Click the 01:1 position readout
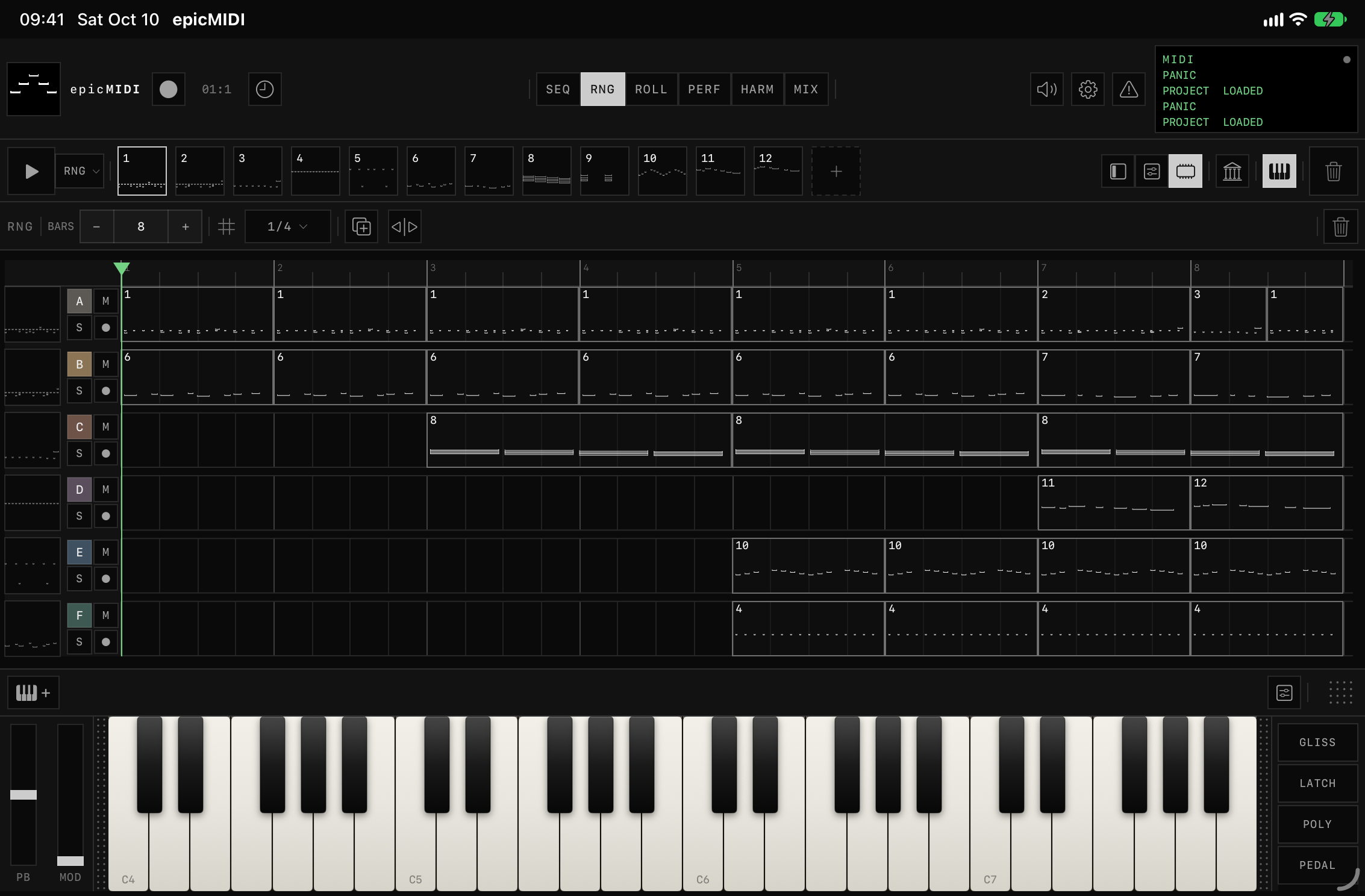Viewport: 1365px width, 896px height. (217, 89)
